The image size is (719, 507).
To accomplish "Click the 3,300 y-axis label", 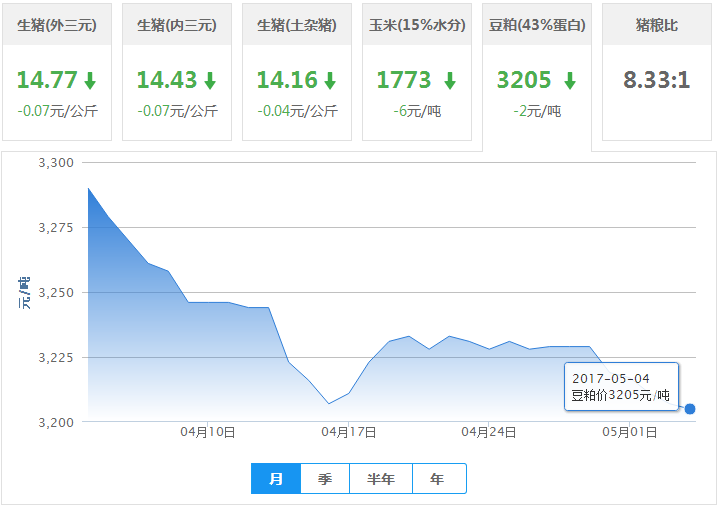I will pyautogui.click(x=56, y=163).
